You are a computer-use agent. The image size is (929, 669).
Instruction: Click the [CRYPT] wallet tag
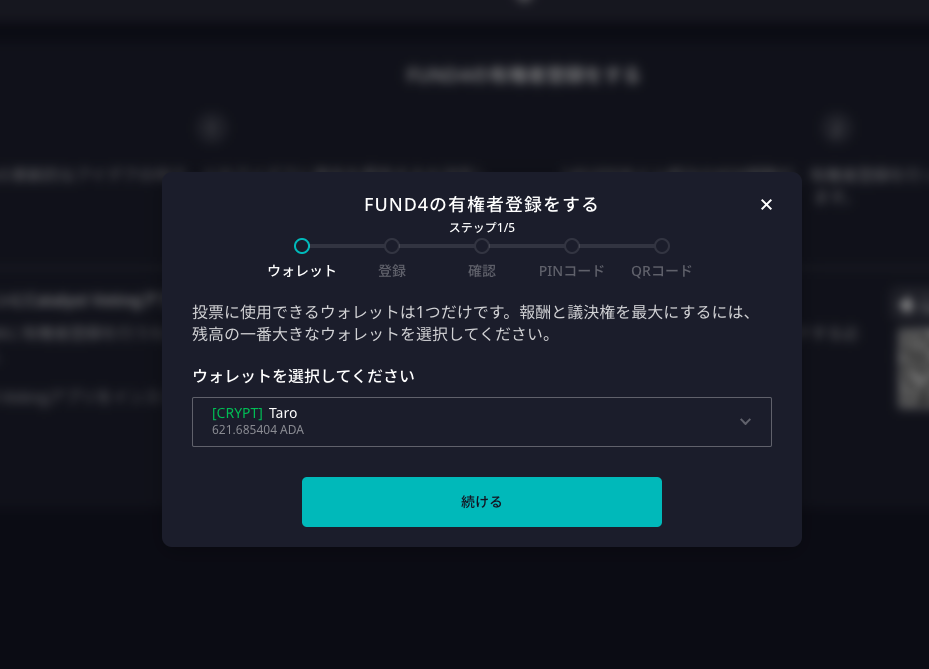pos(237,413)
